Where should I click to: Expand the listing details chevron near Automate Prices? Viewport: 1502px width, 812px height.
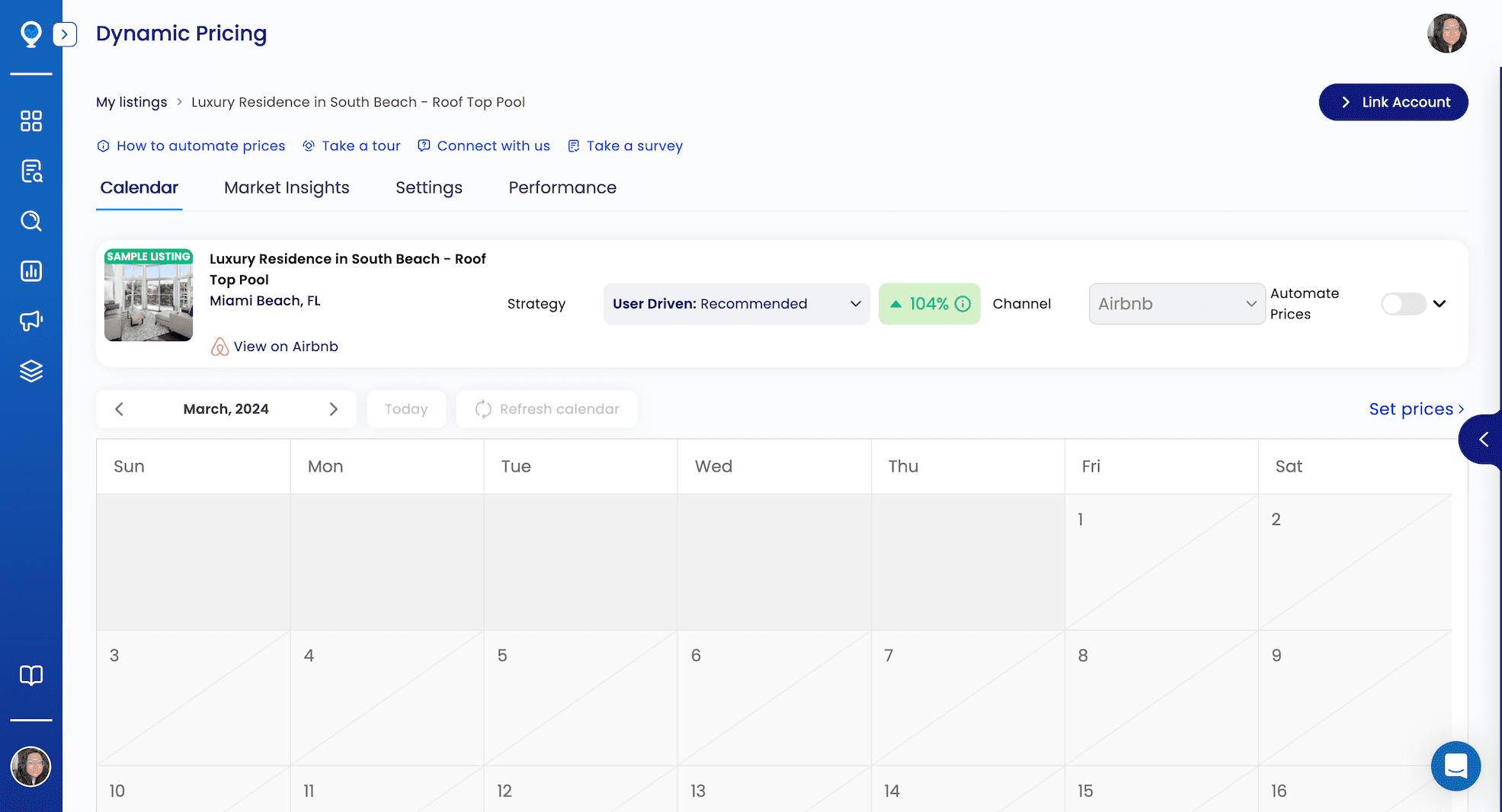[x=1441, y=303]
